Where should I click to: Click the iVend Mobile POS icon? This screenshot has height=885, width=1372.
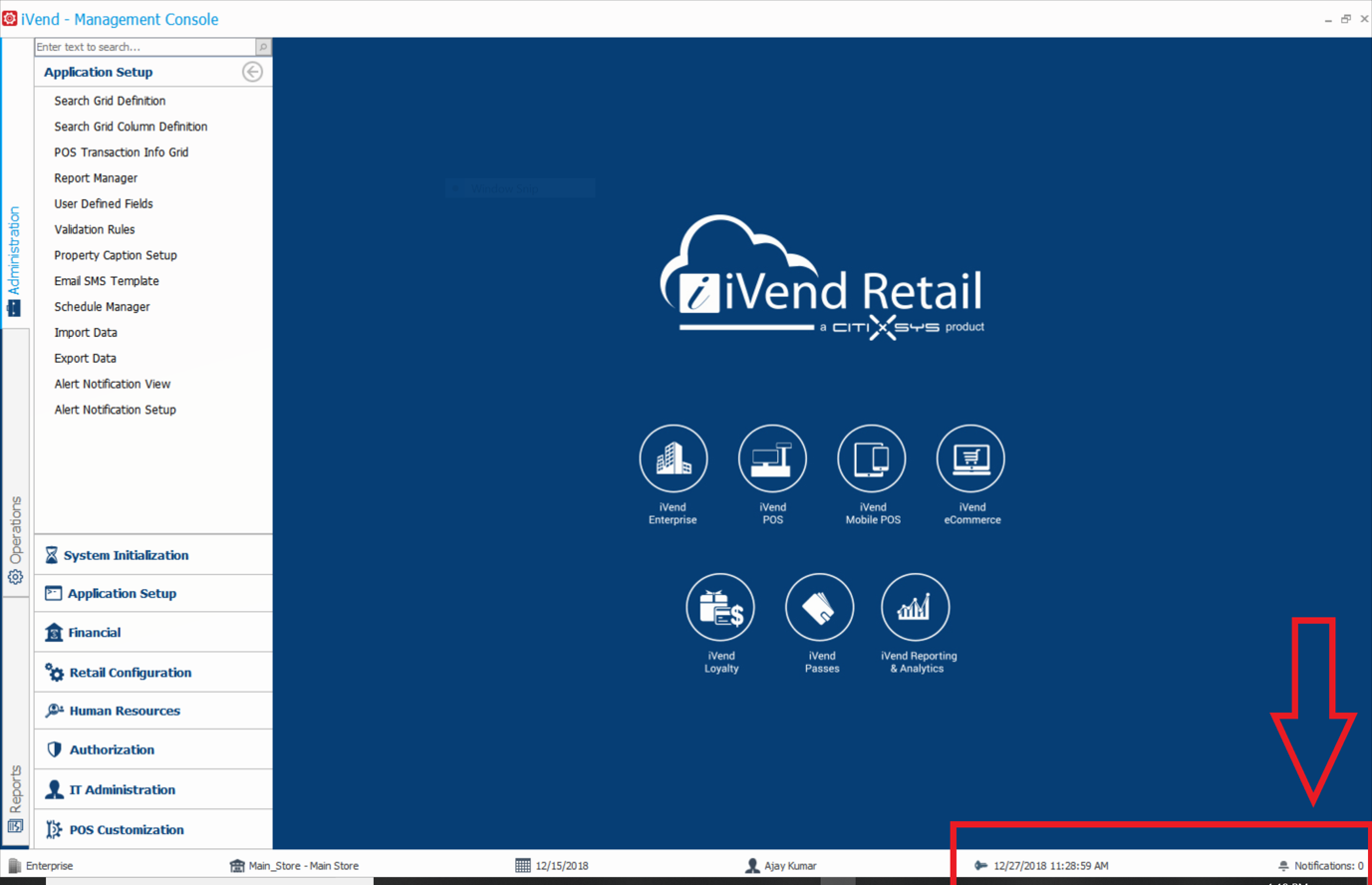[x=872, y=458]
